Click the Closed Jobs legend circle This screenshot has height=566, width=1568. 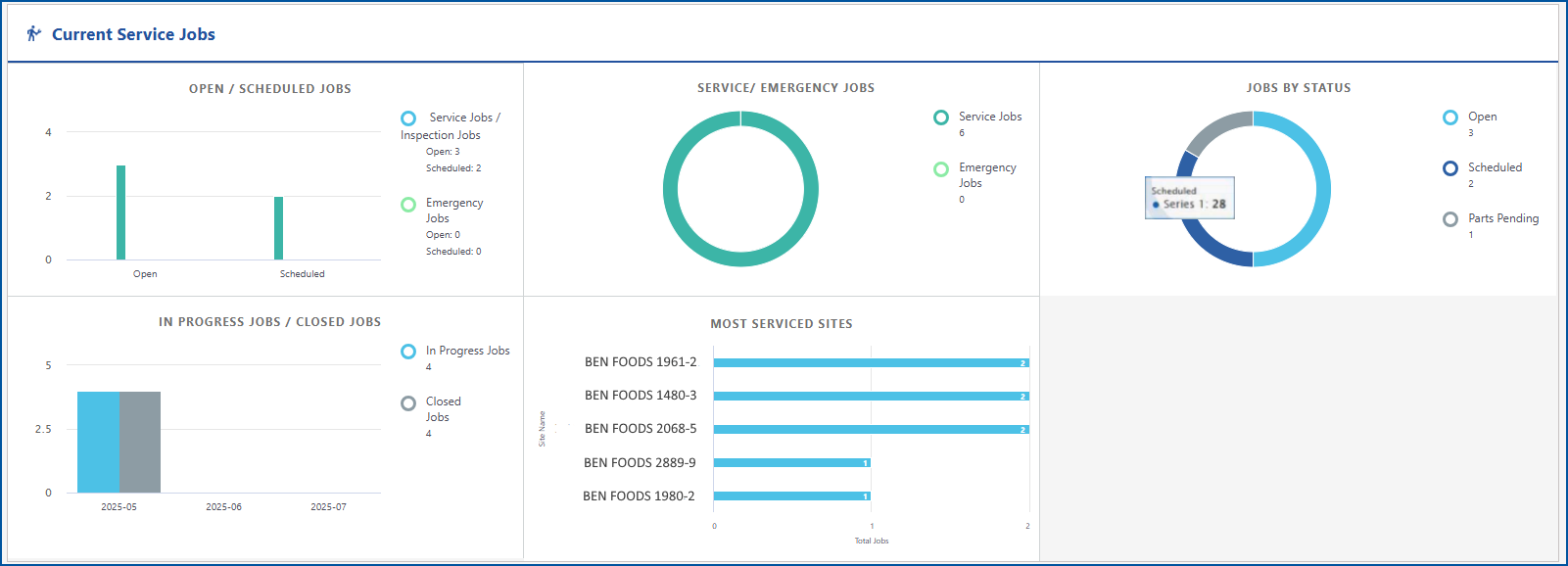pos(408,403)
